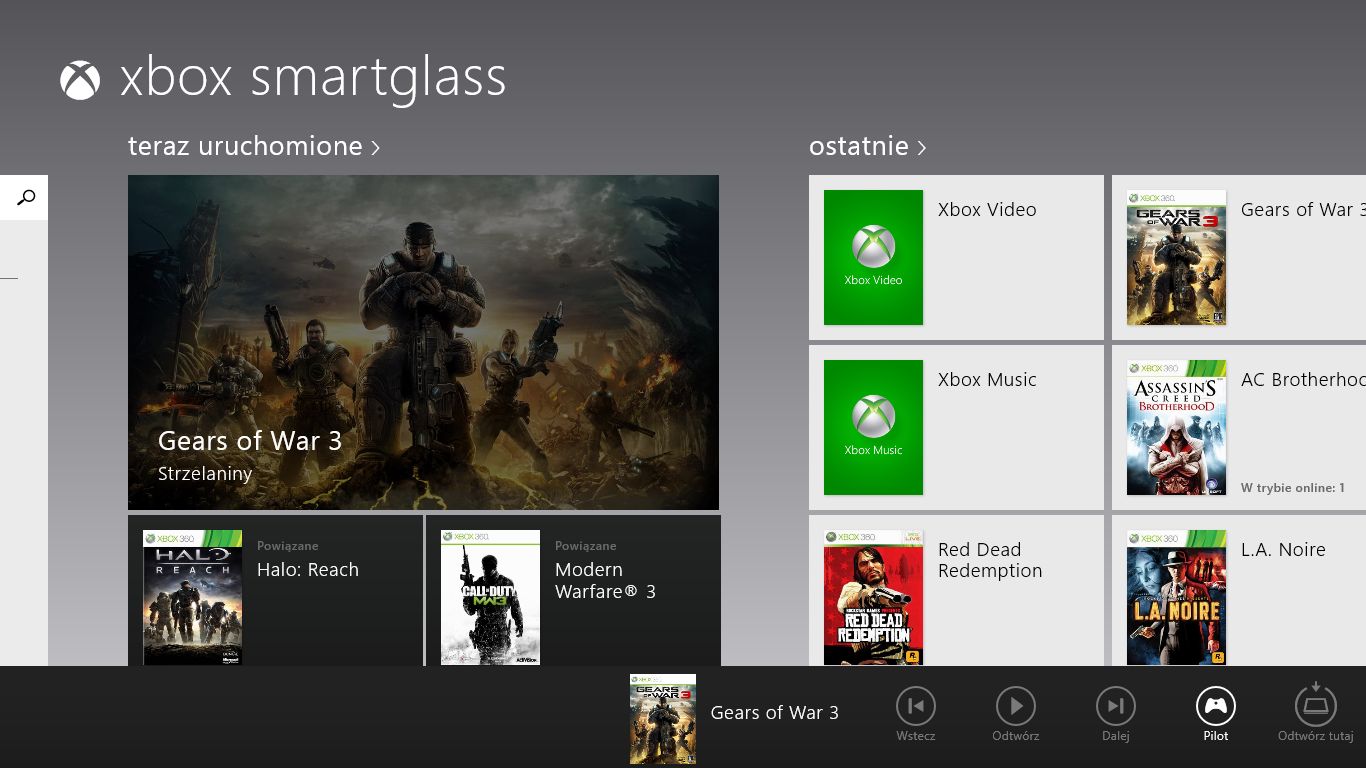Click the Odtwórz tutaj icon
Screen dimensions: 1366x768
tap(1316, 704)
